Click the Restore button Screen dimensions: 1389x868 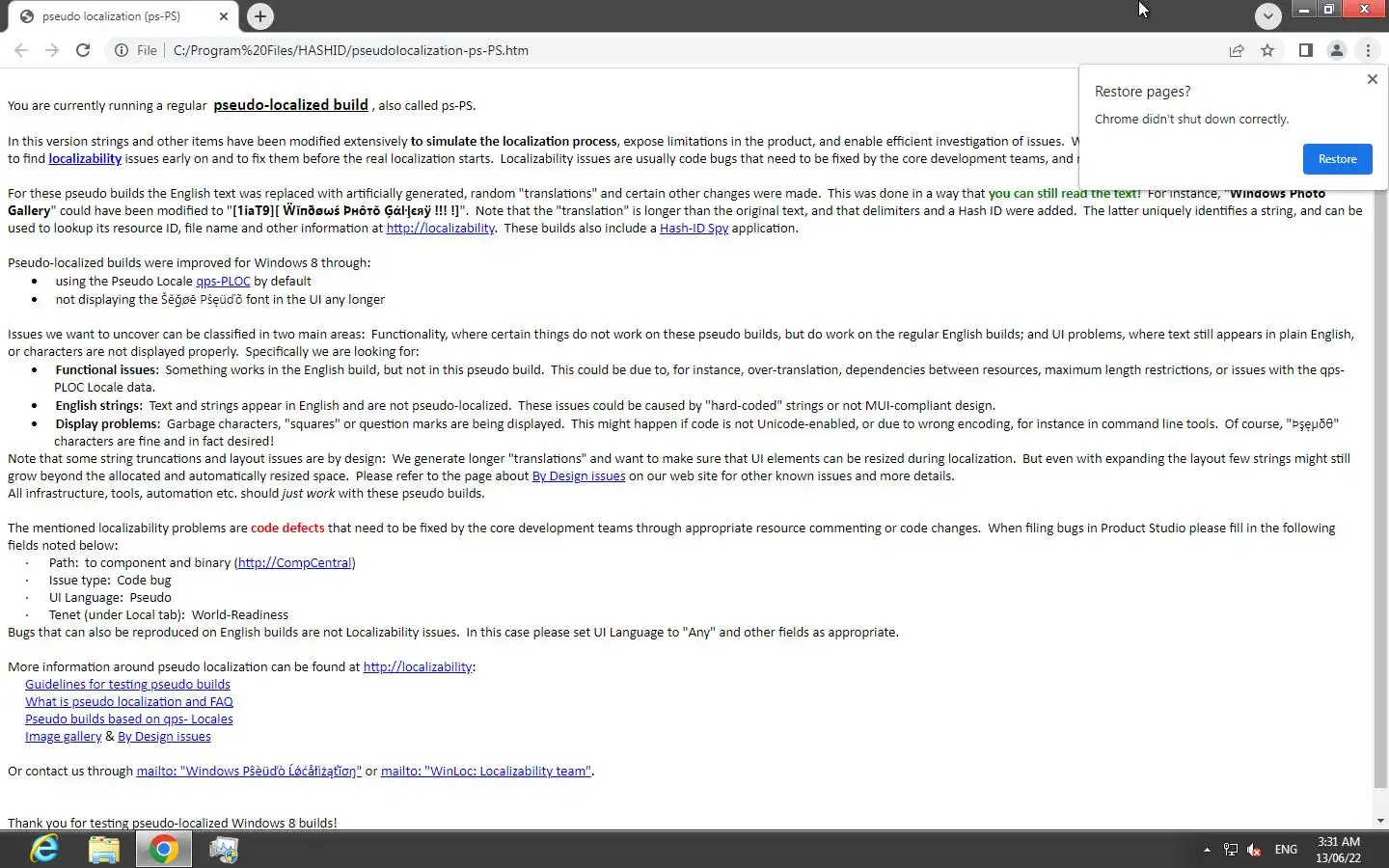[x=1338, y=159]
